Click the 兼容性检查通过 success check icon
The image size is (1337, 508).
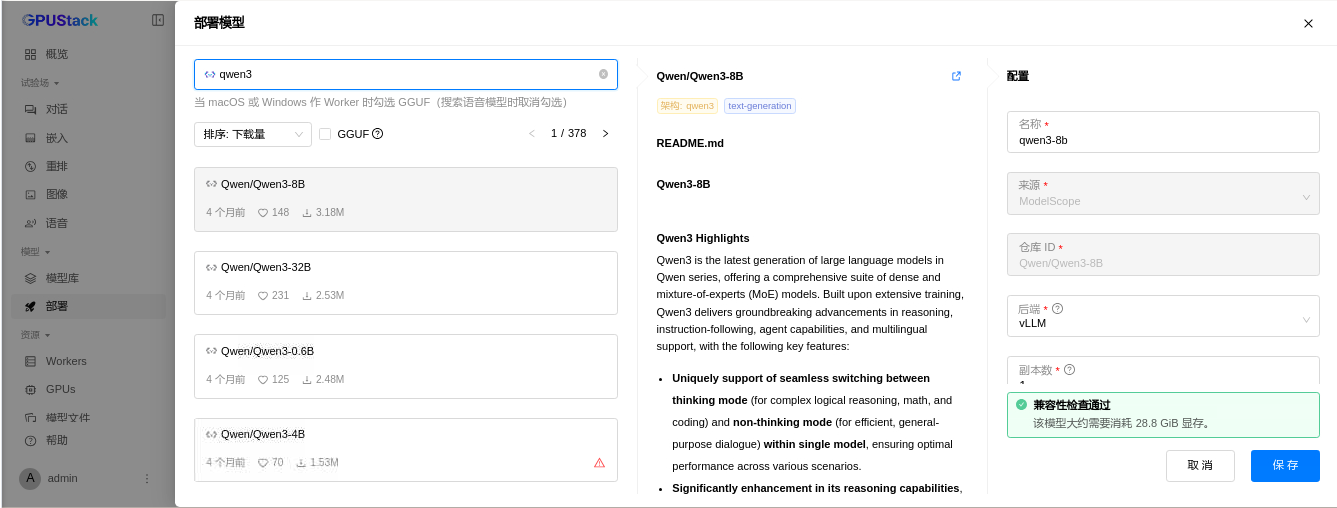pos(1021,405)
